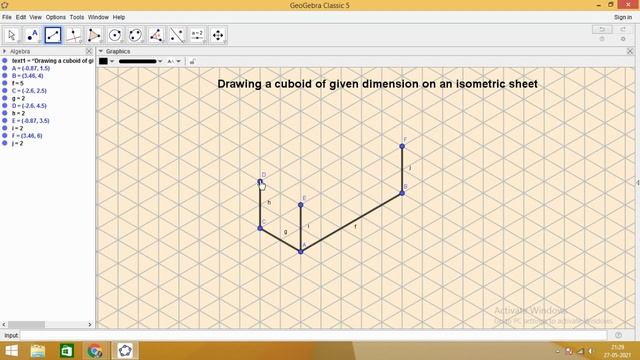This screenshot has height=360, width=640.
Task: Open the Settings gear icon
Action: 623,39
